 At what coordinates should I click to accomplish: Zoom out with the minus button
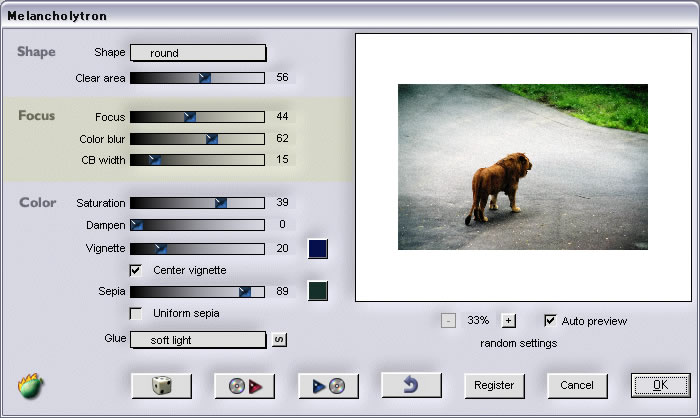tap(448, 321)
